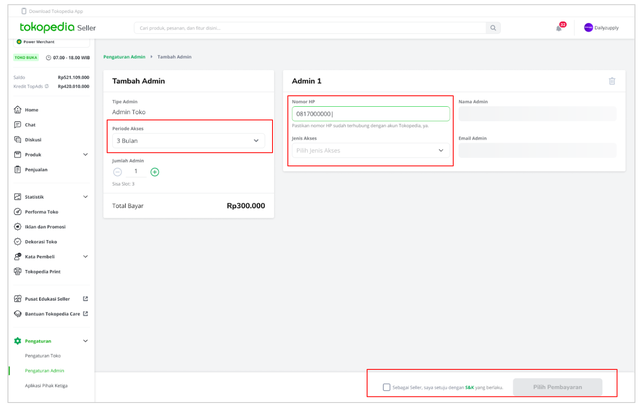The image size is (640, 409).
Task: Click Pengaturan Admin breadcrumb link
Action: [x=124, y=57]
